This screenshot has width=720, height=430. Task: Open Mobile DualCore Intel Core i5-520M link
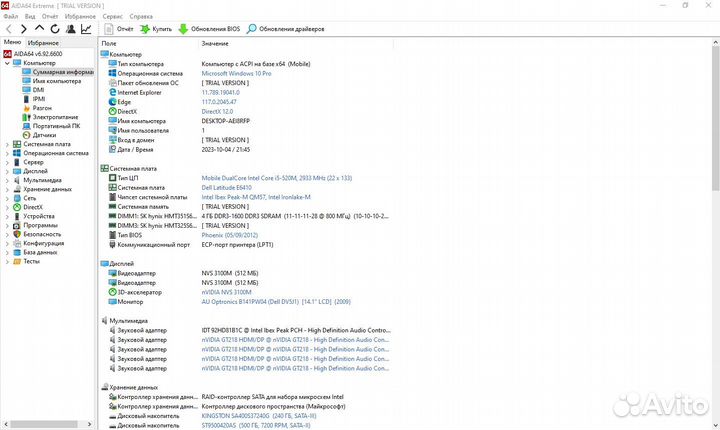point(276,178)
